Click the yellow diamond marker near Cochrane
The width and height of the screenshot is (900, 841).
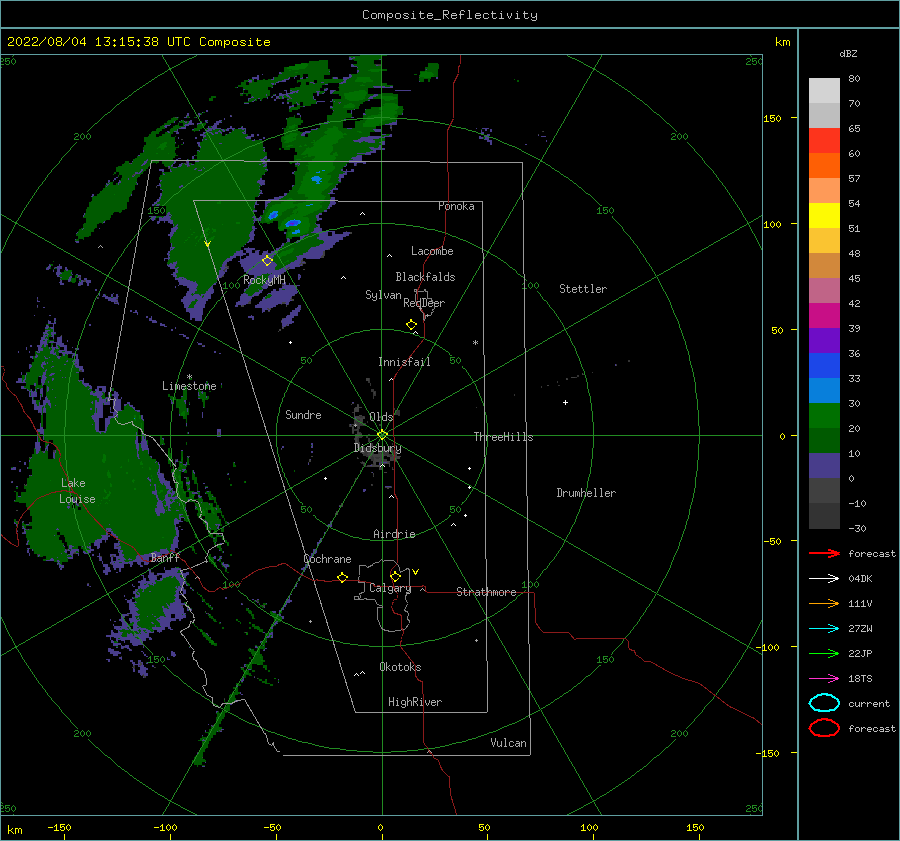342,577
